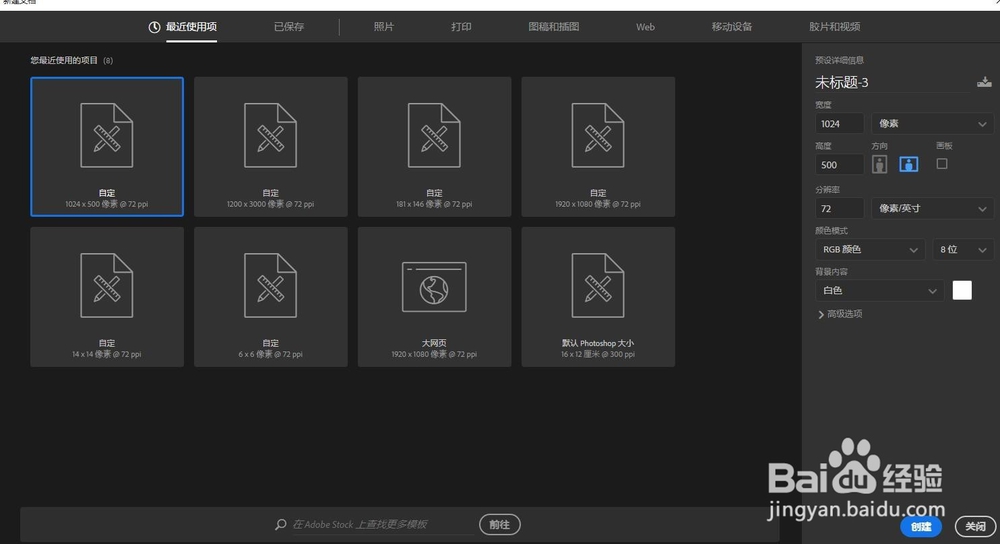Open the width units dropdown 像素
Image resolution: width=1000 pixels, height=544 pixels.
click(932, 124)
